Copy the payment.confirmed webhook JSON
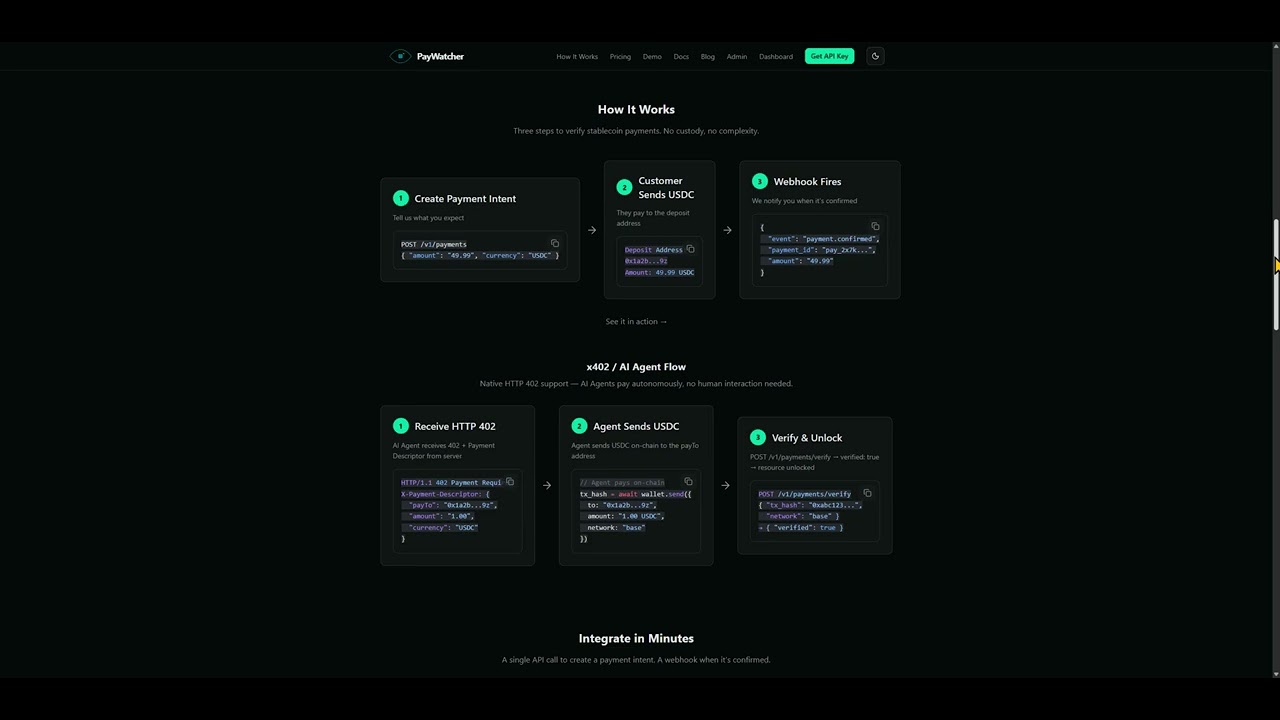 pos(875,226)
